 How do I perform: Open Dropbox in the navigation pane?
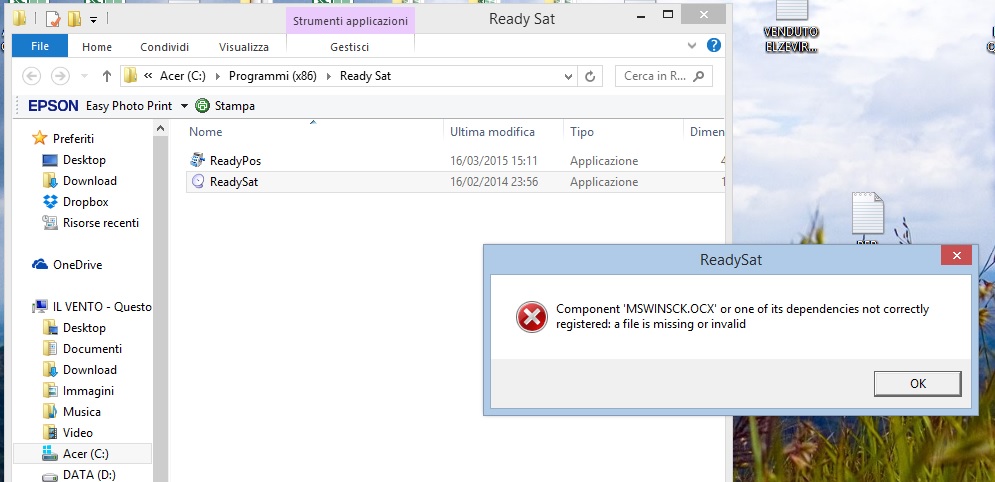pos(85,202)
